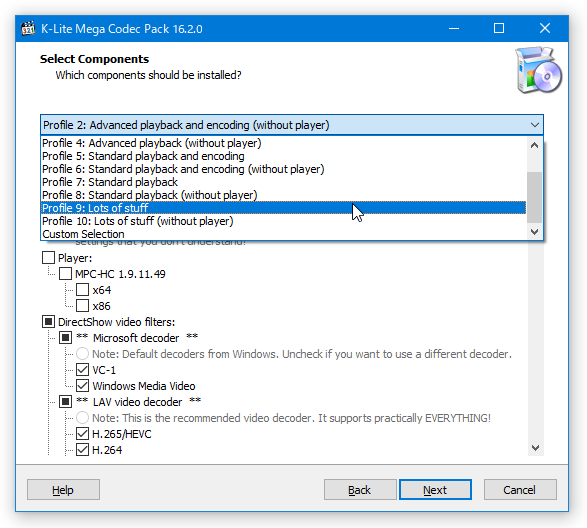Uncheck the H.264 checkbox
This screenshot has height=528, width=587.
click(x=82, y=450)
